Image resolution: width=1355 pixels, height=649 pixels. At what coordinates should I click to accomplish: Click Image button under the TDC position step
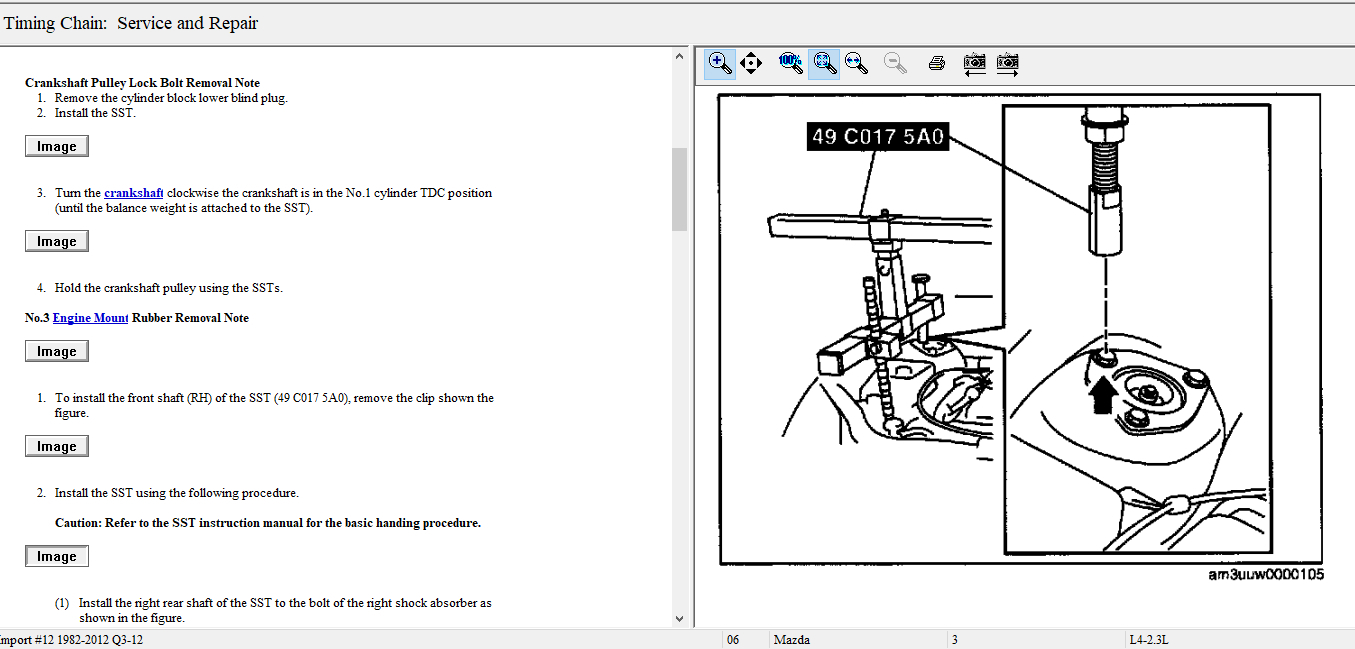click(x=57, y=242)
